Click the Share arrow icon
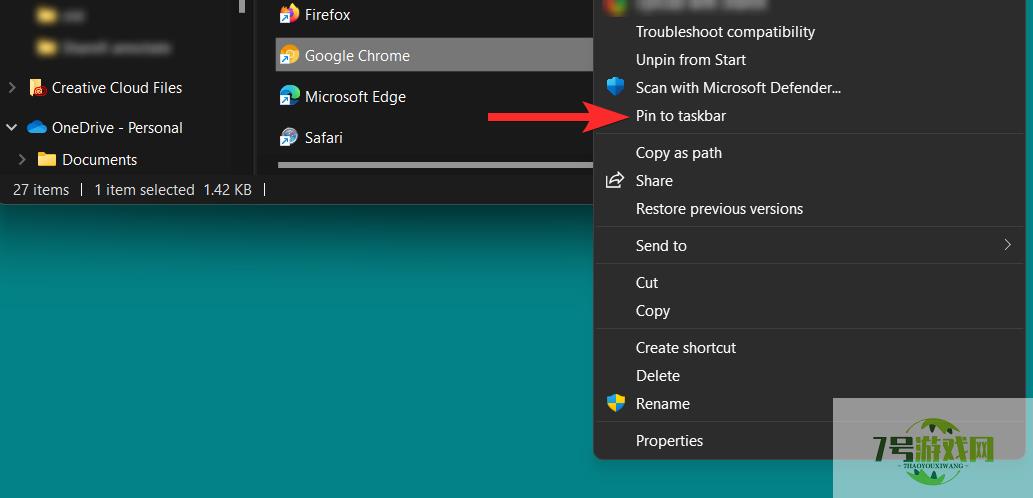Viewport: 1033px width, 498px height. (x=615, y=180)
